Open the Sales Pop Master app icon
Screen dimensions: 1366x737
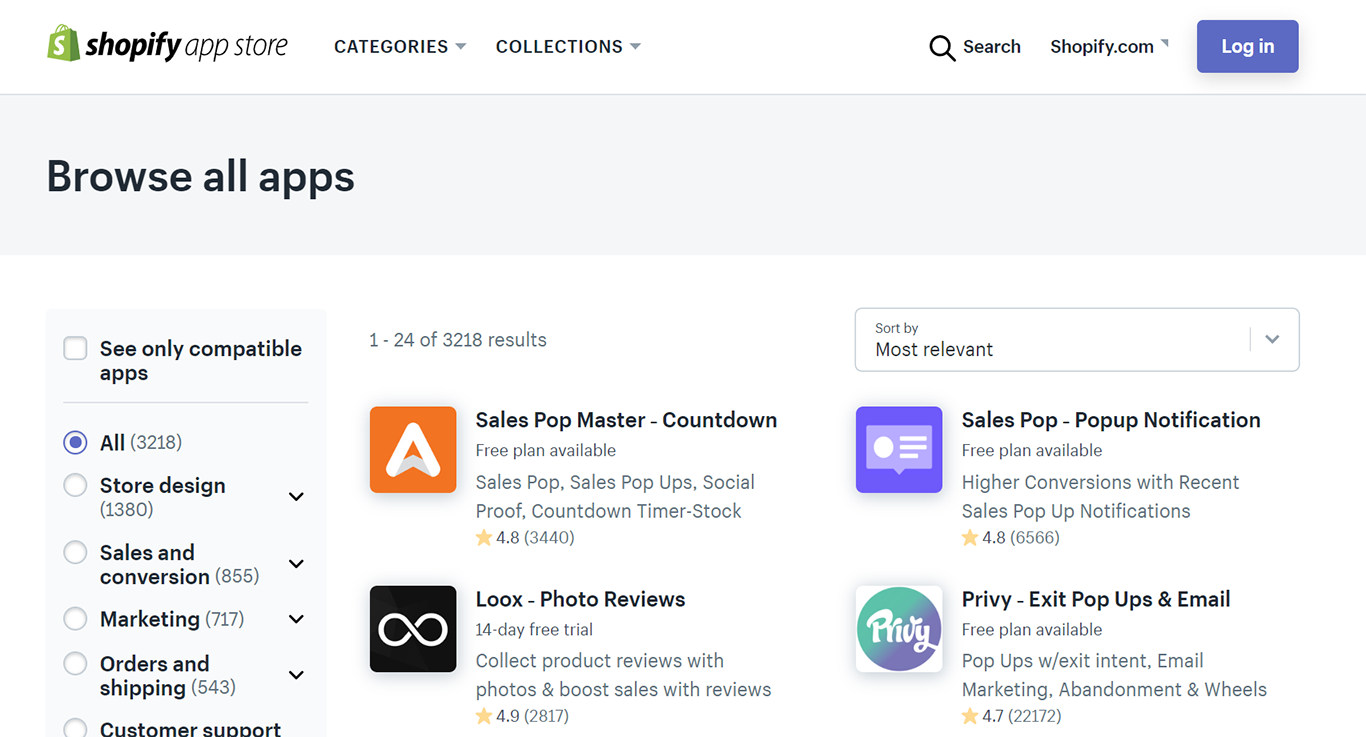[x=413, y=450]
